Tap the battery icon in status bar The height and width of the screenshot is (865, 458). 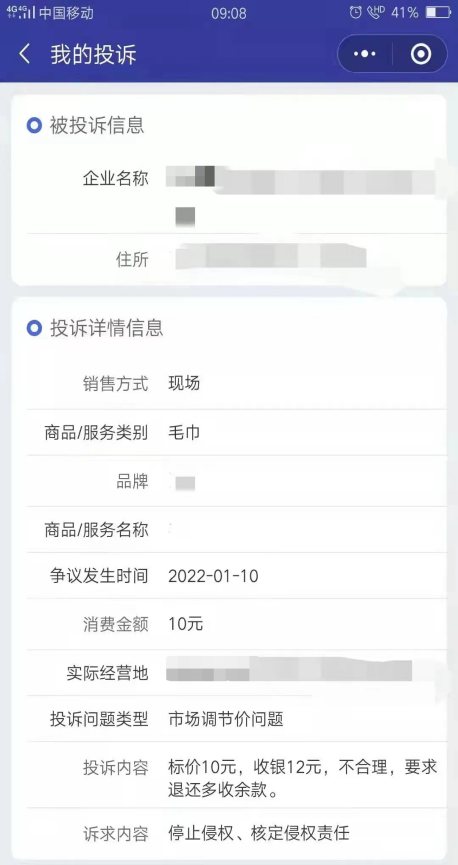coord(438,13)
